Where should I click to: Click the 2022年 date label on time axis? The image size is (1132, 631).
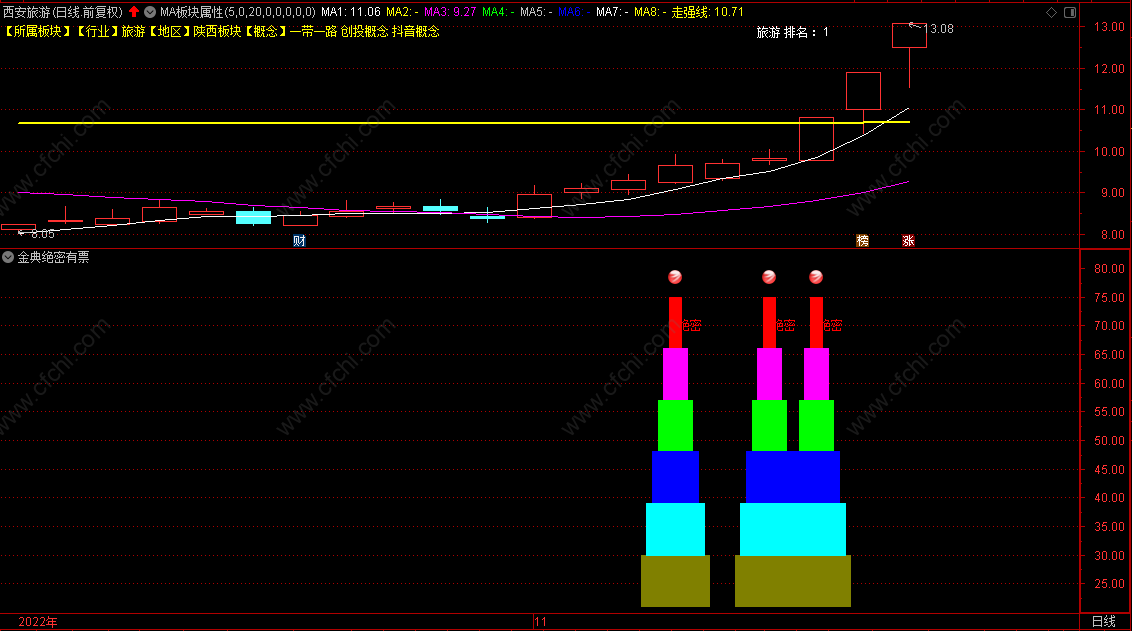pos(38,622)
